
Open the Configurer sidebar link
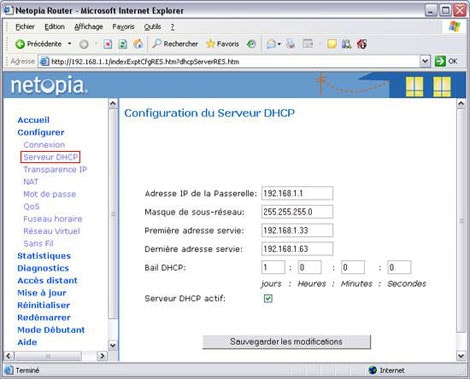41,132
